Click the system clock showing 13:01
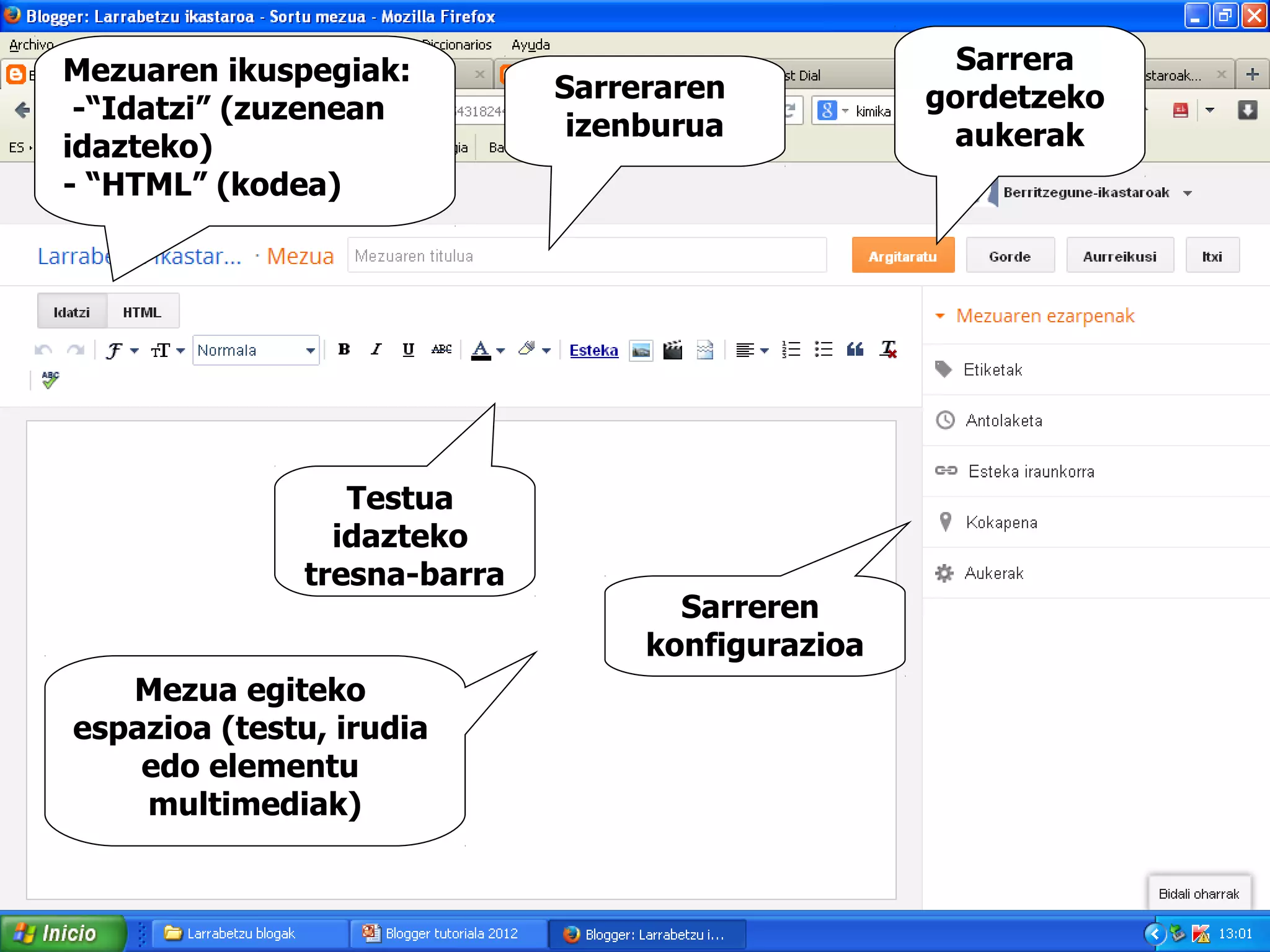This screenshot has width=1270, height=952. click(x=1235, y=933)
